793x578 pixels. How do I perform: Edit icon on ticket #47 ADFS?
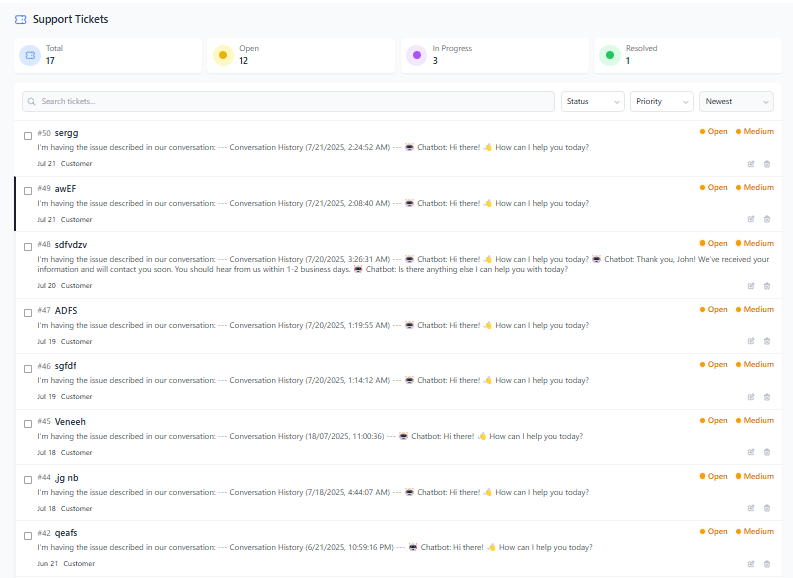pos(751,341)
